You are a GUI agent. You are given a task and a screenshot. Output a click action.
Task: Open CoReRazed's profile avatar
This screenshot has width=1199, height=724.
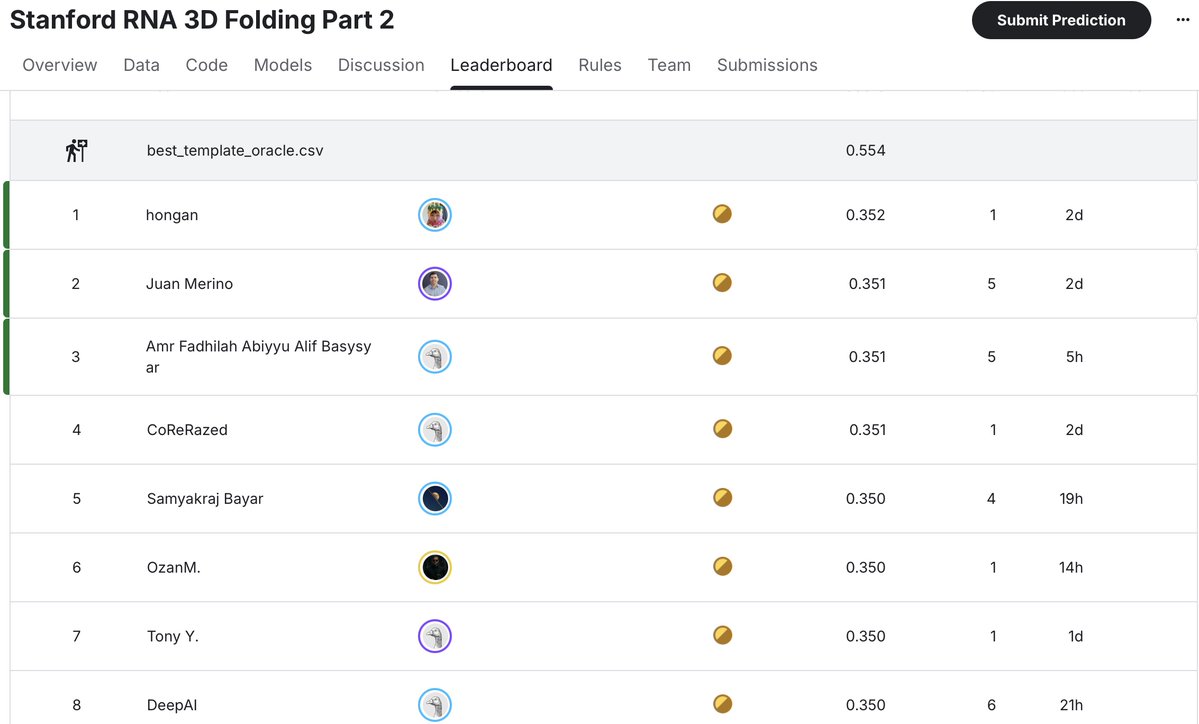pyautogui.click(x=434, y=430)
